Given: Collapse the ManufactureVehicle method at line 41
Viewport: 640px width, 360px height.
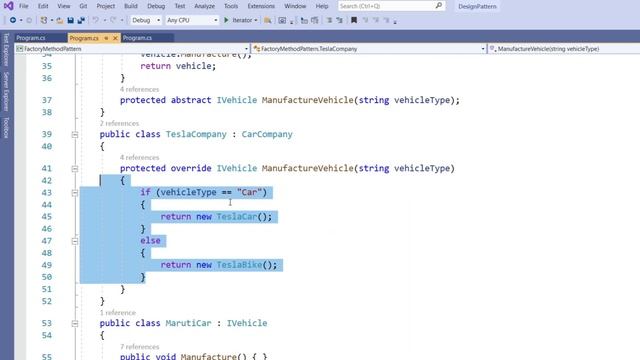Looking at the screenshot, I should 75,168.
